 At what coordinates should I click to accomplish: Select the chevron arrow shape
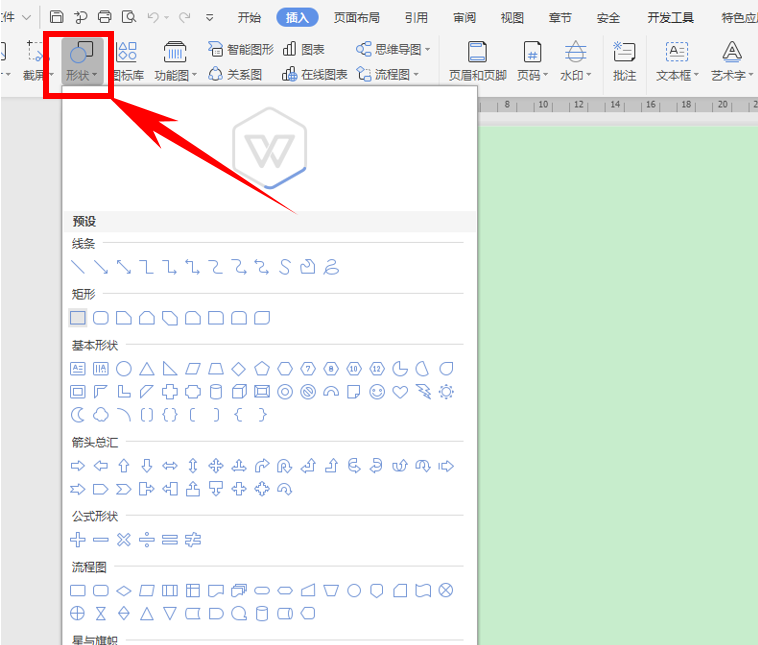124,489
